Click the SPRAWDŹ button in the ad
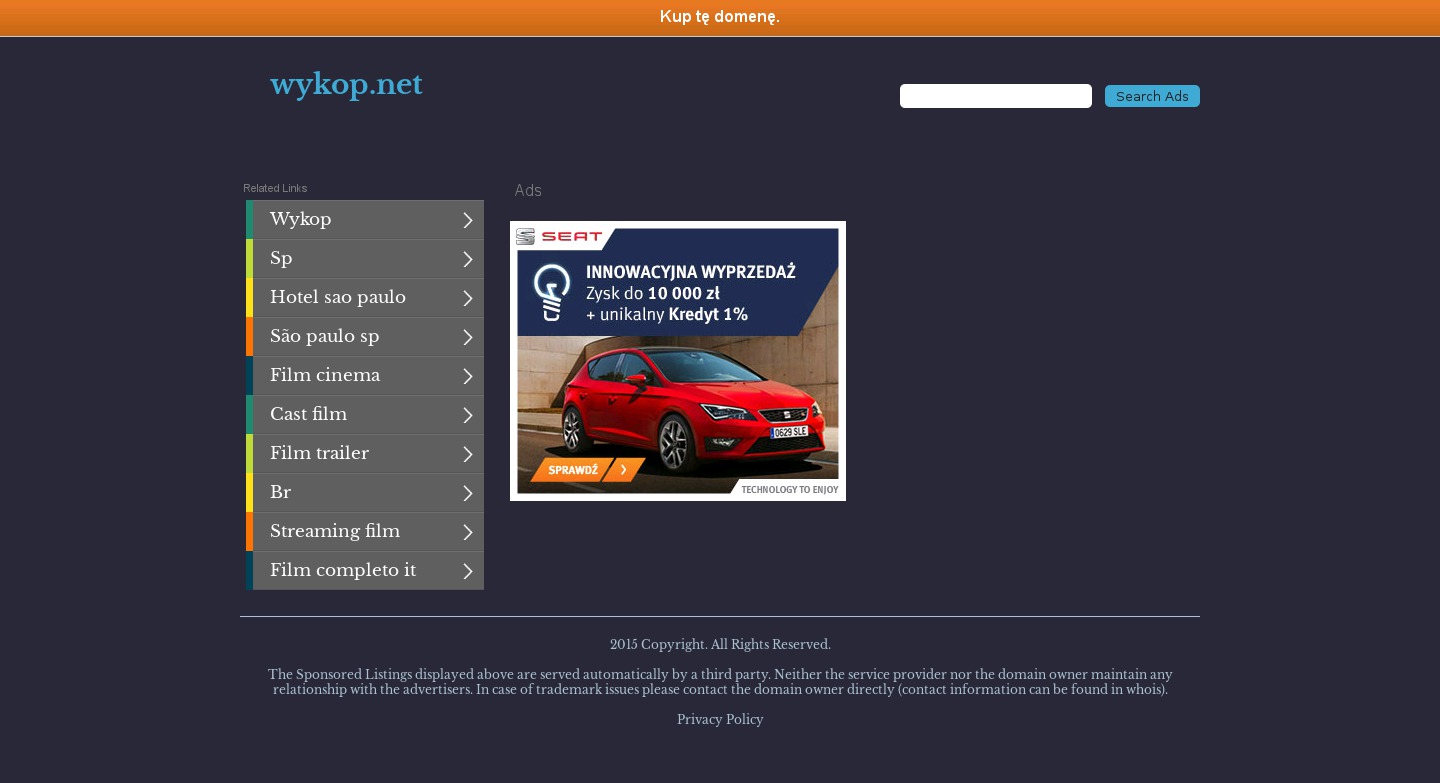This screenshot has width=1440, height=783. [586, 469]
